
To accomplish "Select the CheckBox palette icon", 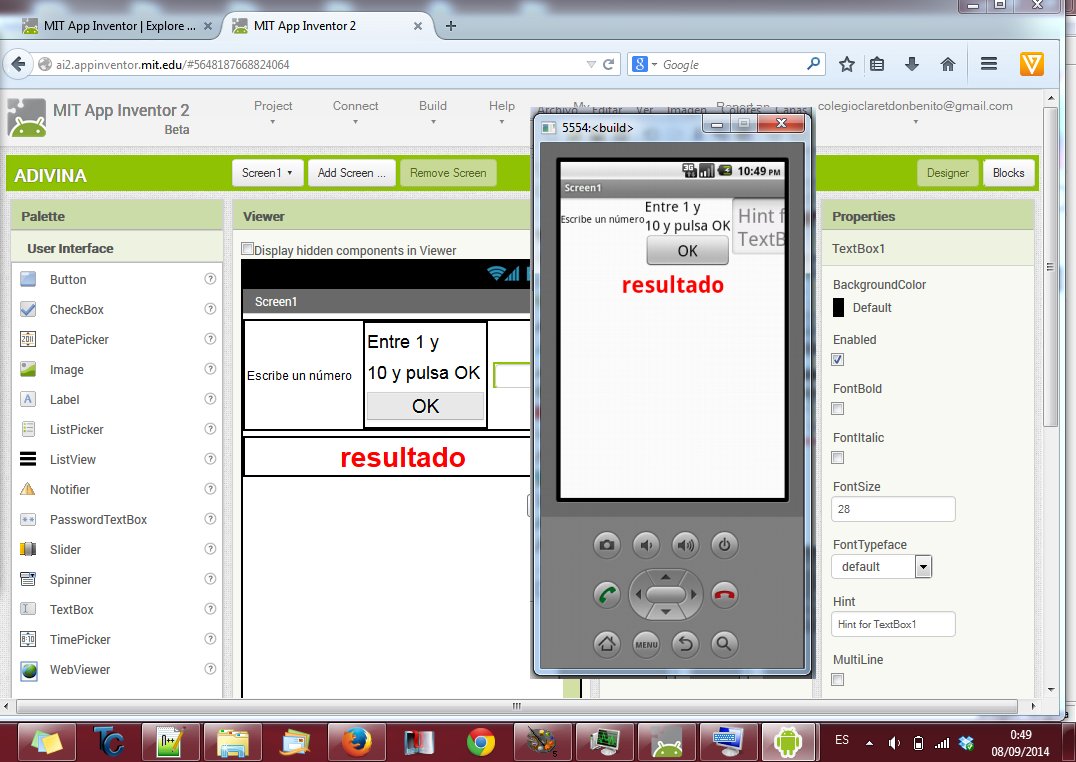I will 28,310.
